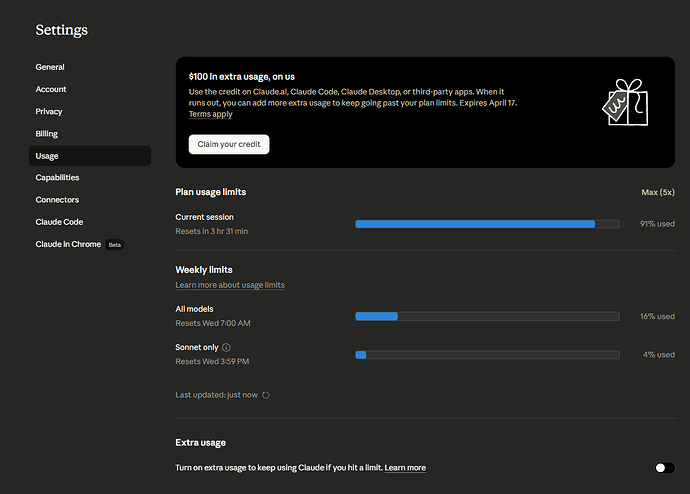Switch to Billing settings
This screenshot has width=690, height=494.
pos(47,134)
